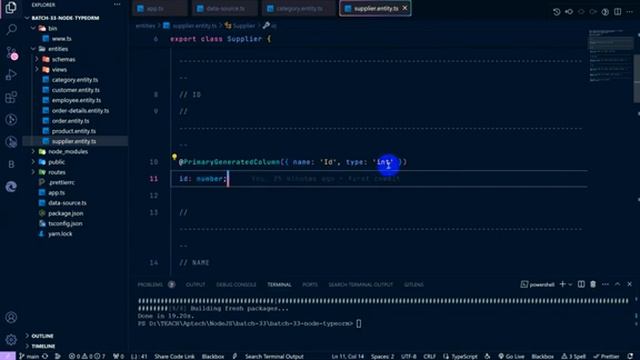Viewport: 640px width, 360px height.
Task: Open the Ports panel tab
Action: pyautogui.click(x=310, y=284)
